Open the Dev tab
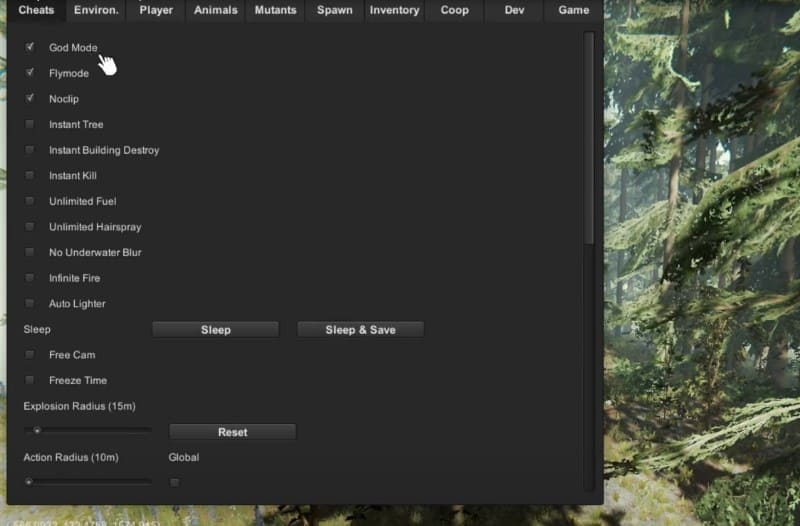800x526 pixels. (514, 10)
